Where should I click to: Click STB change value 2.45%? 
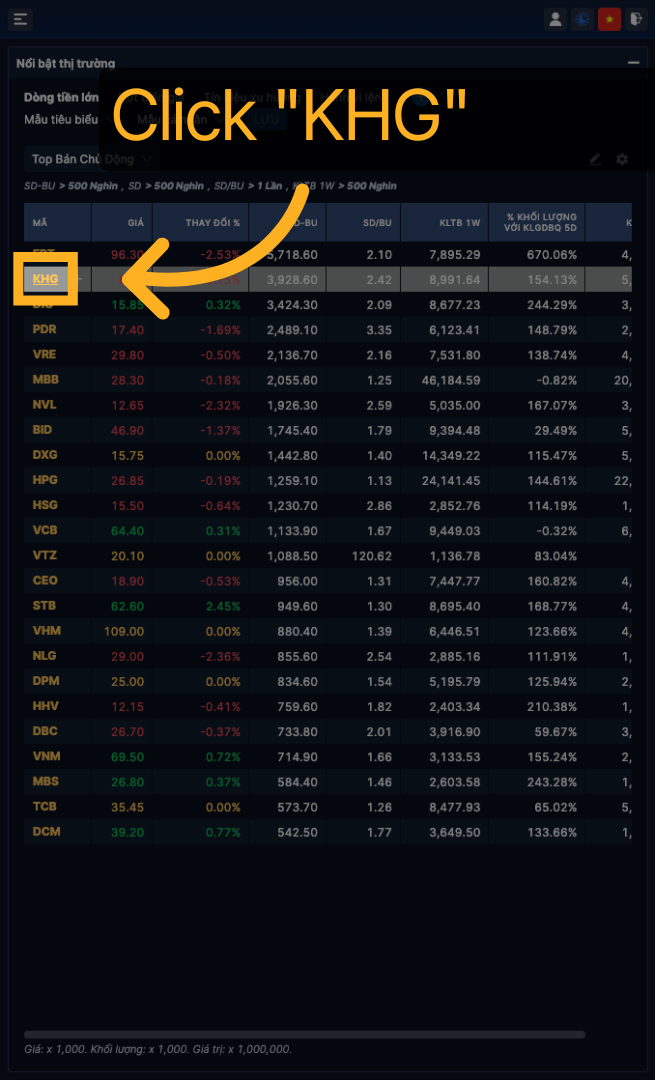pyautogui.click(x=223, y=606)
